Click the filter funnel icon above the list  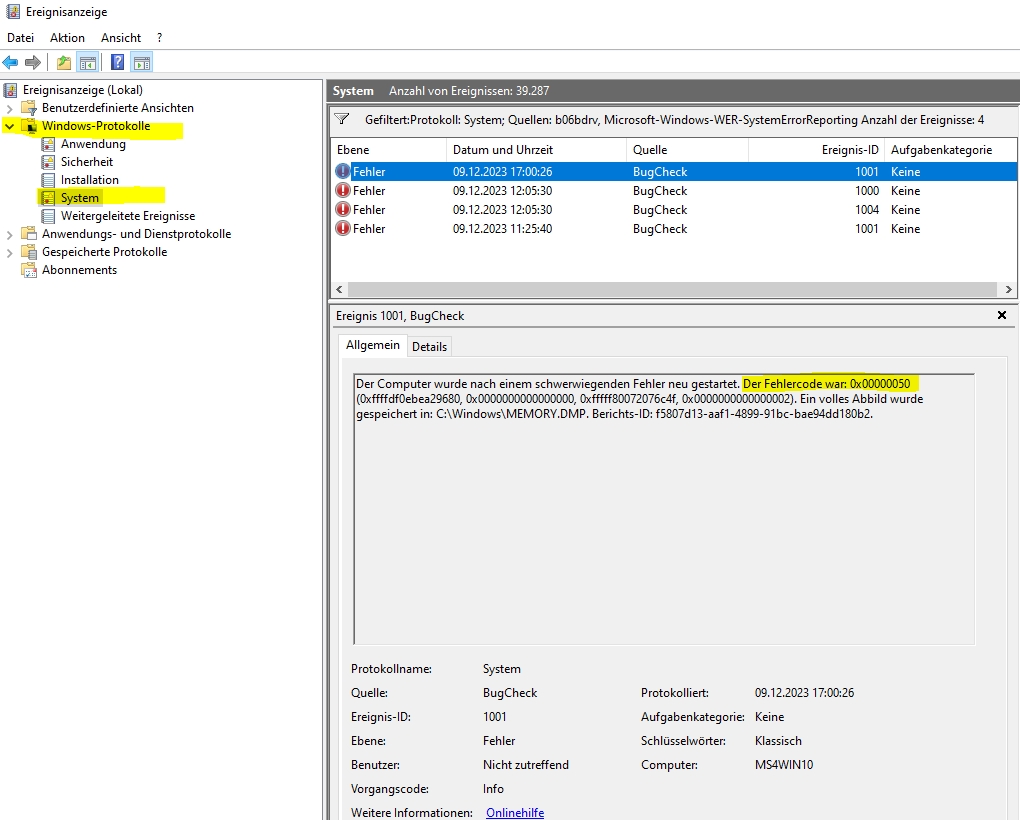pos(341,119)
